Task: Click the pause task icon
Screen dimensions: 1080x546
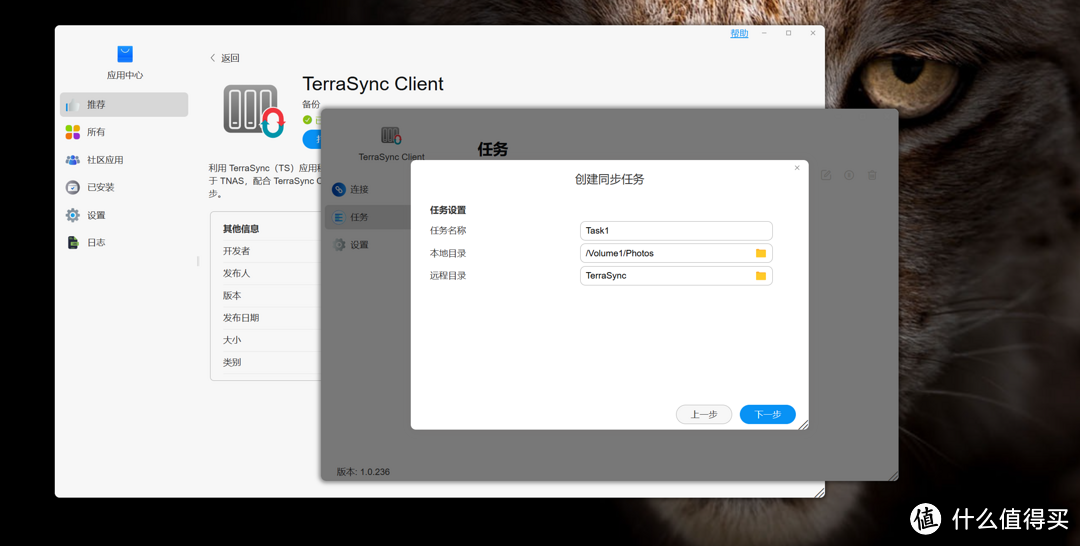Action: pos(849,175)
